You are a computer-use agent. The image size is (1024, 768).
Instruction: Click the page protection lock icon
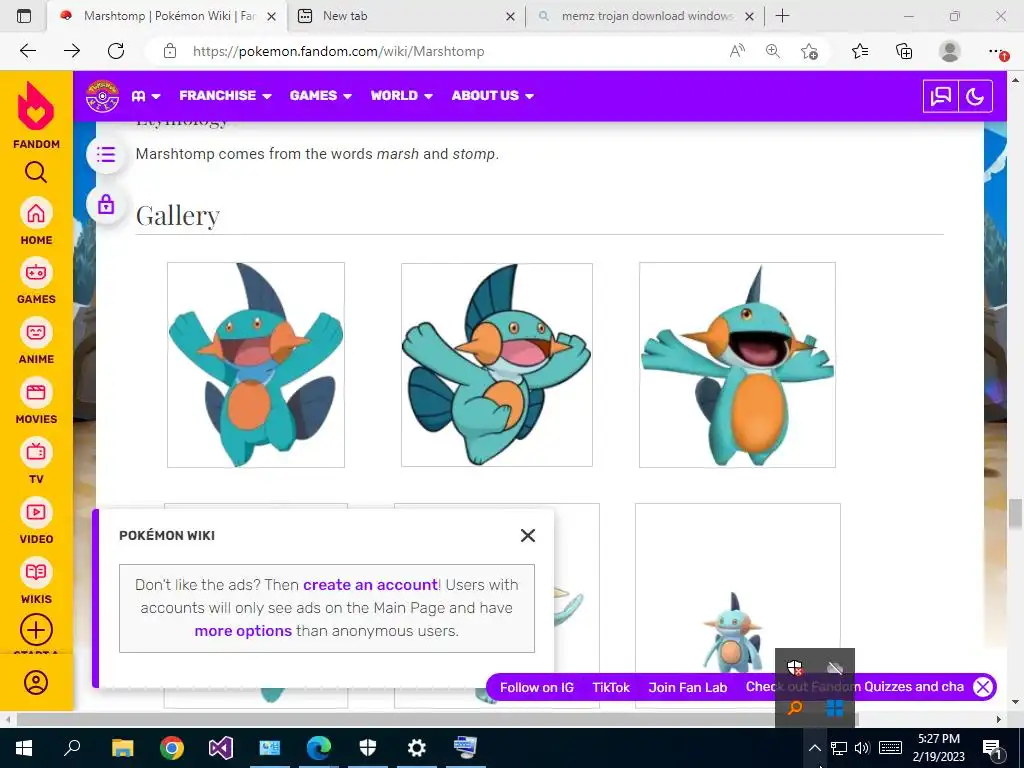click(106, 205)
